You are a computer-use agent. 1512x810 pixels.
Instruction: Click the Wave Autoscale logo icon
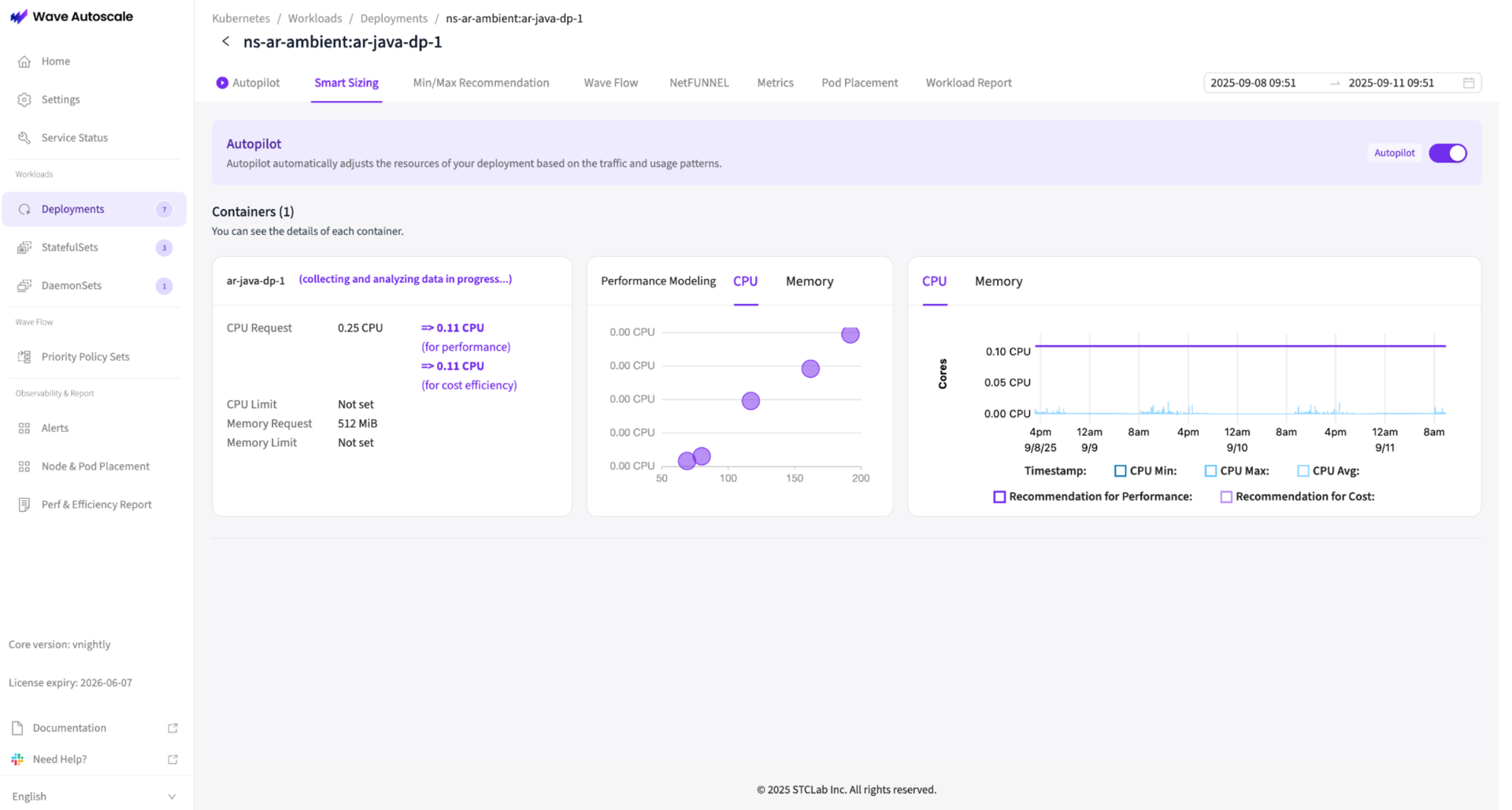pos(18,17)
